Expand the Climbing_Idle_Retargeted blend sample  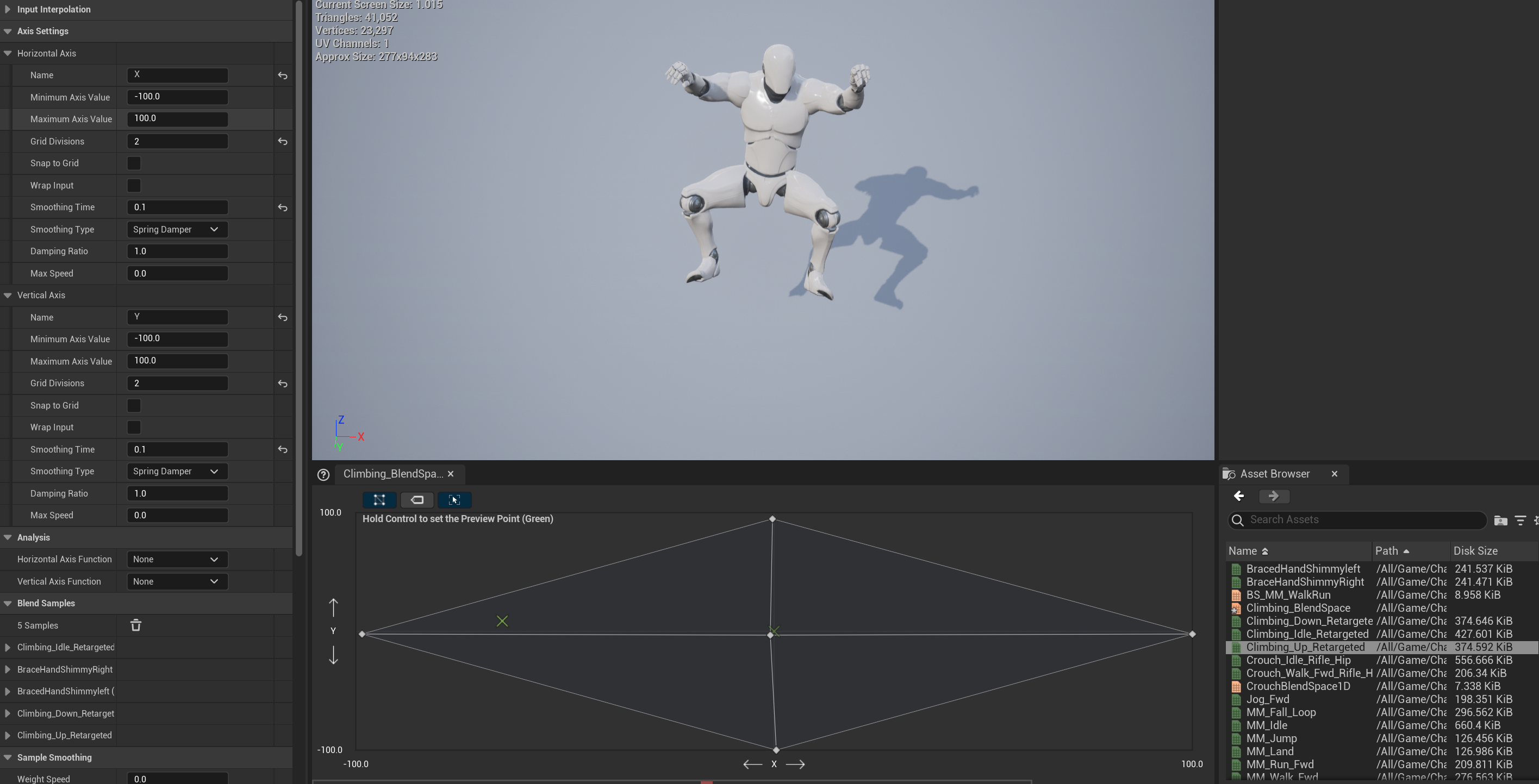[x=7, y=647]
